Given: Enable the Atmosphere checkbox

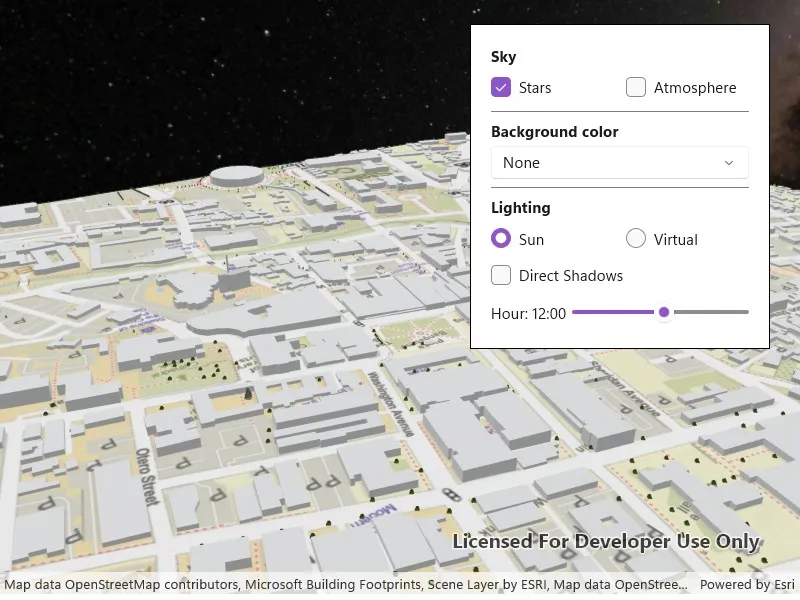Looking at the screenshot, I should 636,87.
